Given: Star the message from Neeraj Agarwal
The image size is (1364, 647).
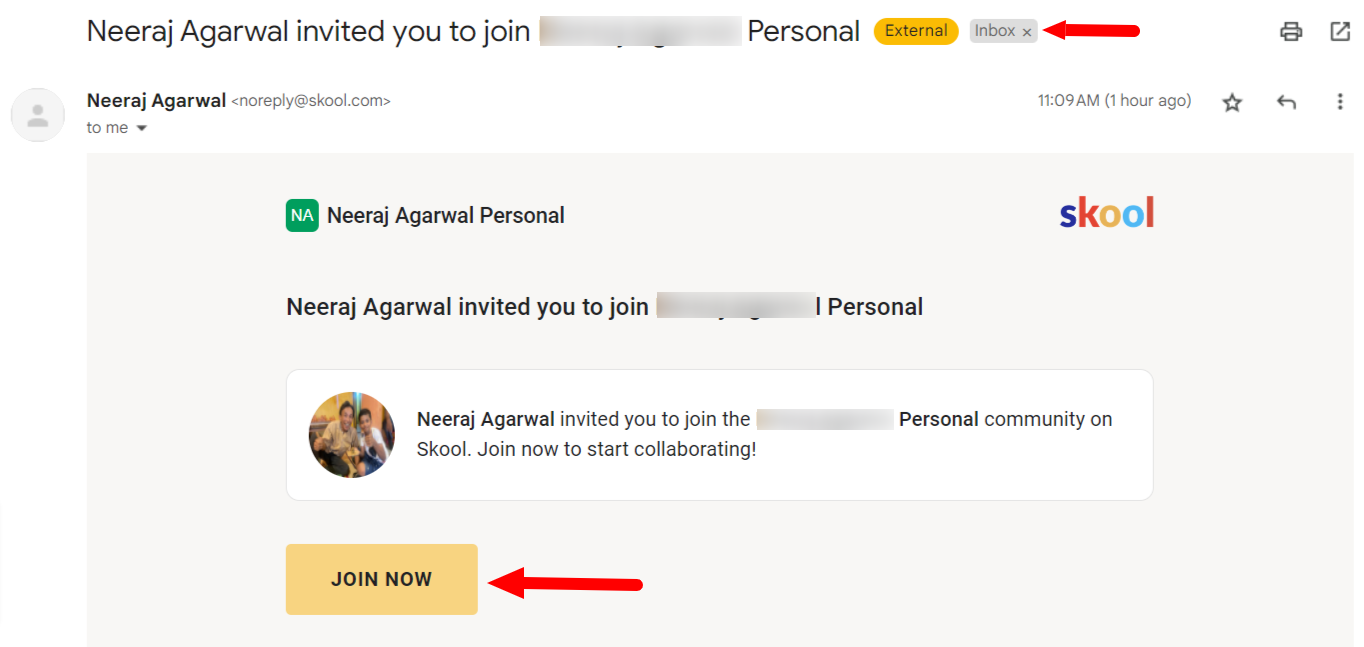Looking at the screenshot, I should 1232,102.
